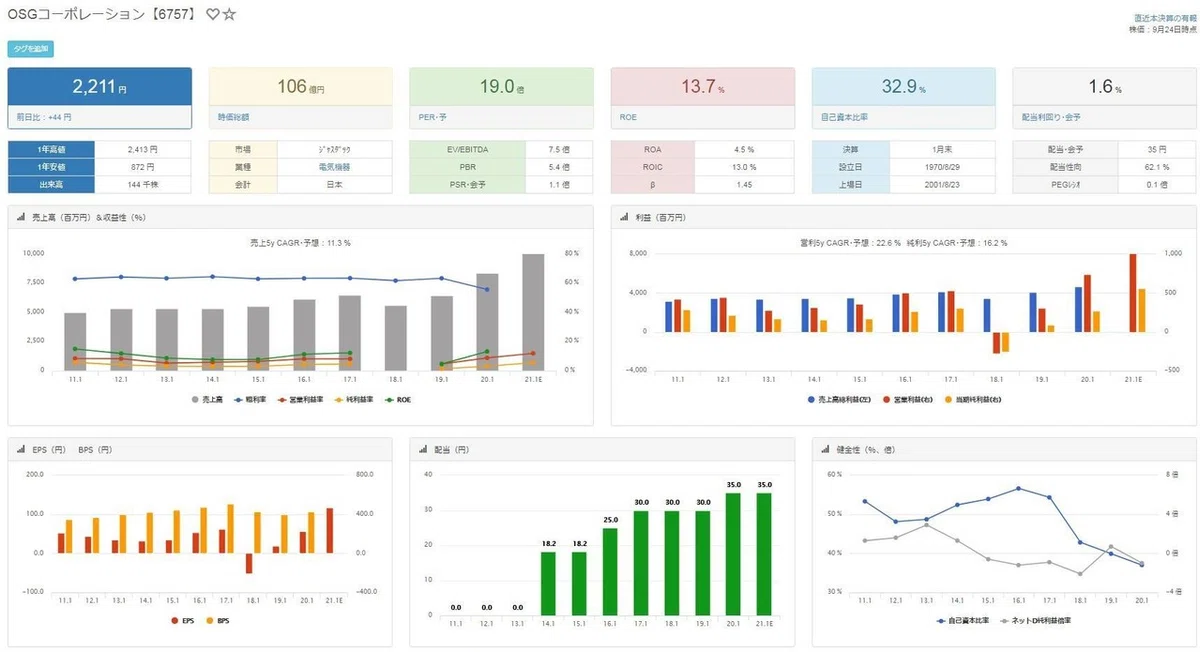Click the star watchlist icon beside 6757

[229, 14]
